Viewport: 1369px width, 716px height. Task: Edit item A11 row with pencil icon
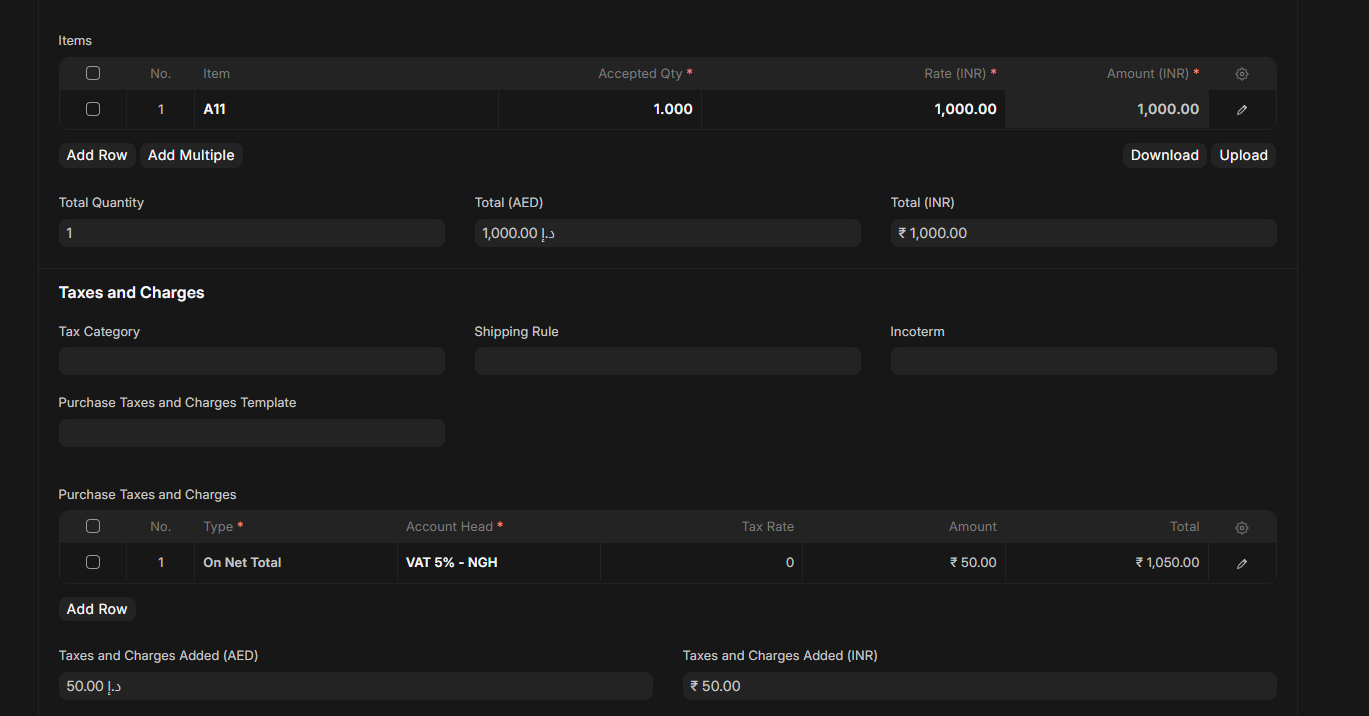(1242, 110)
